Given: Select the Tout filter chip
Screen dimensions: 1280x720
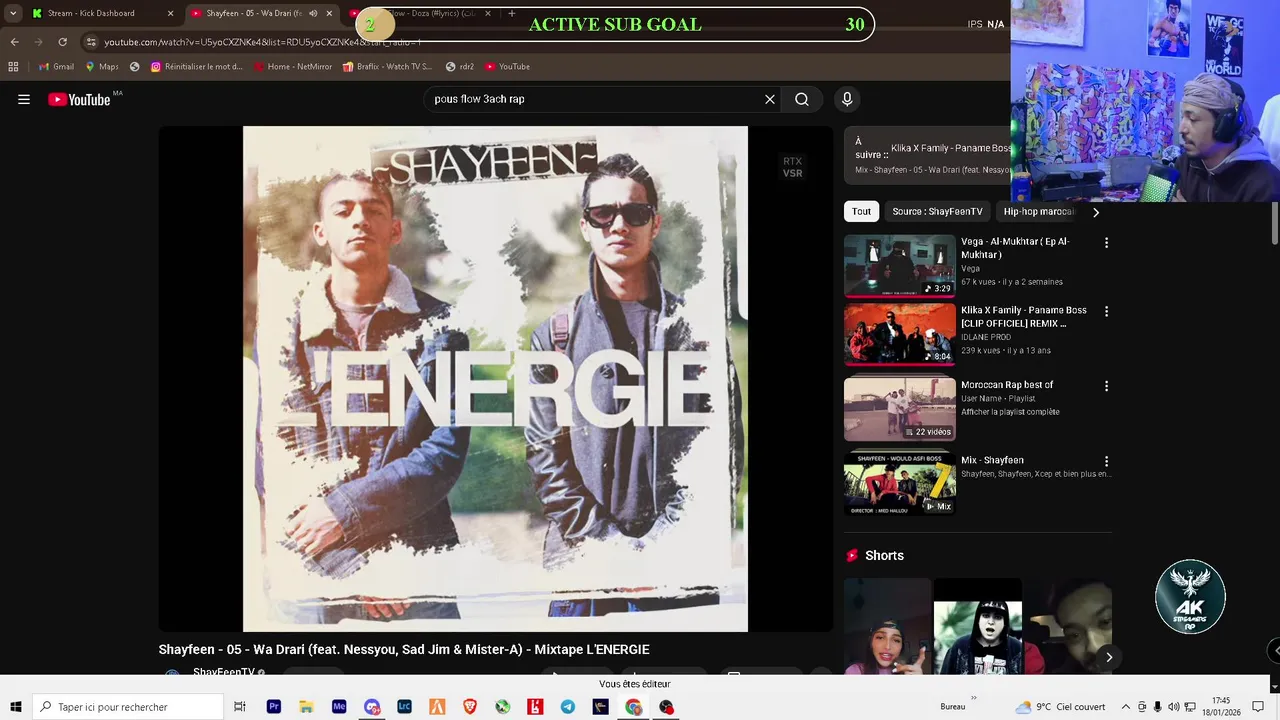Looking at the screenshot, I should click(x=861, y=211).
